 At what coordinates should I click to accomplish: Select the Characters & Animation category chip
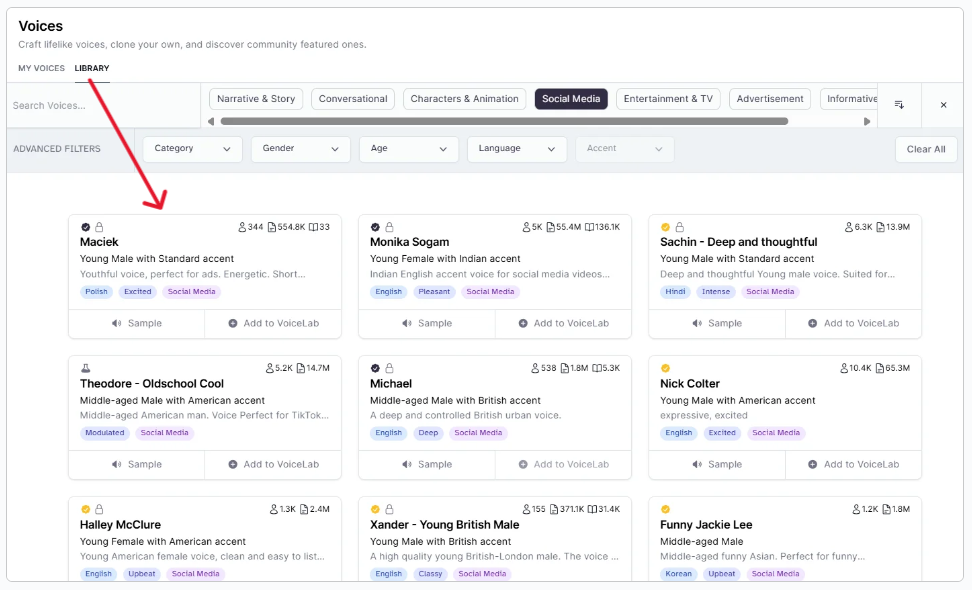pyautogui.click(x=464, y=99)
